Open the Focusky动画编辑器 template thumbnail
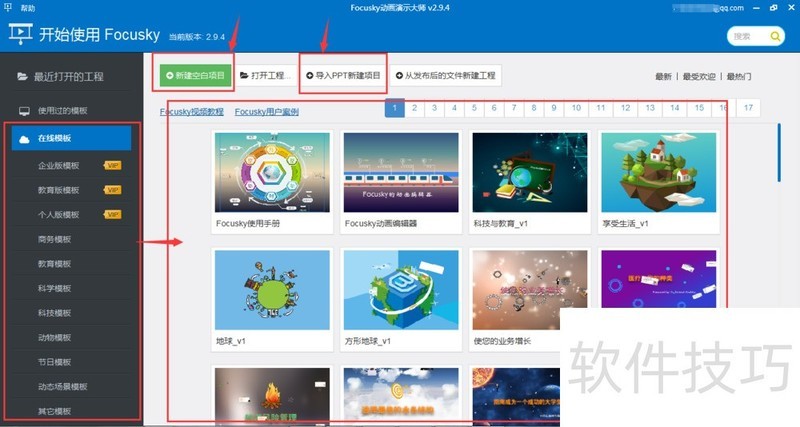Viewport: 800px width, 427px height. click(x=401, y=172)
